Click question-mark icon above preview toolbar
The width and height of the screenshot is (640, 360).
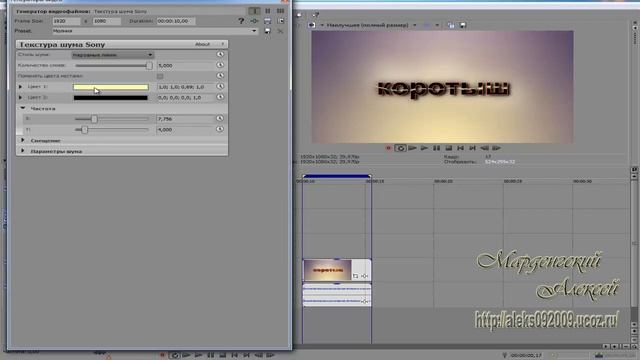coord(316,15)
